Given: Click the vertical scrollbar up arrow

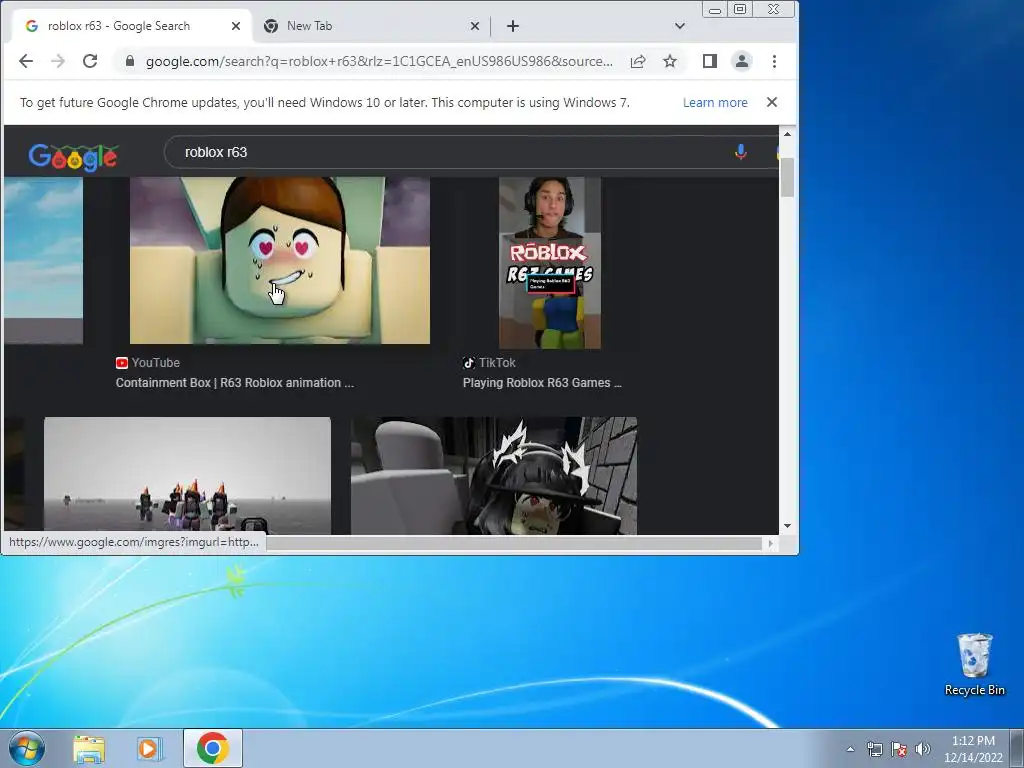Looking at the screenshot, I should pos(787,134).
